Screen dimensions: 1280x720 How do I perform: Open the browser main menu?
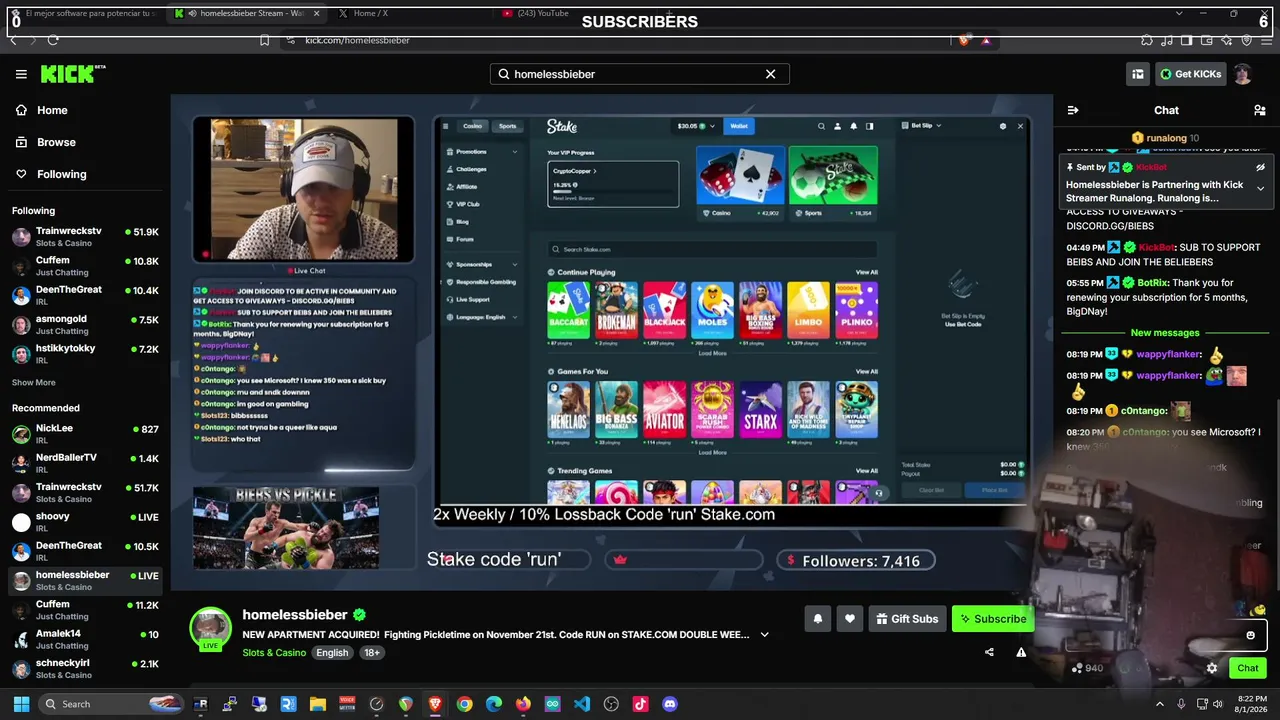(1266, 40)
